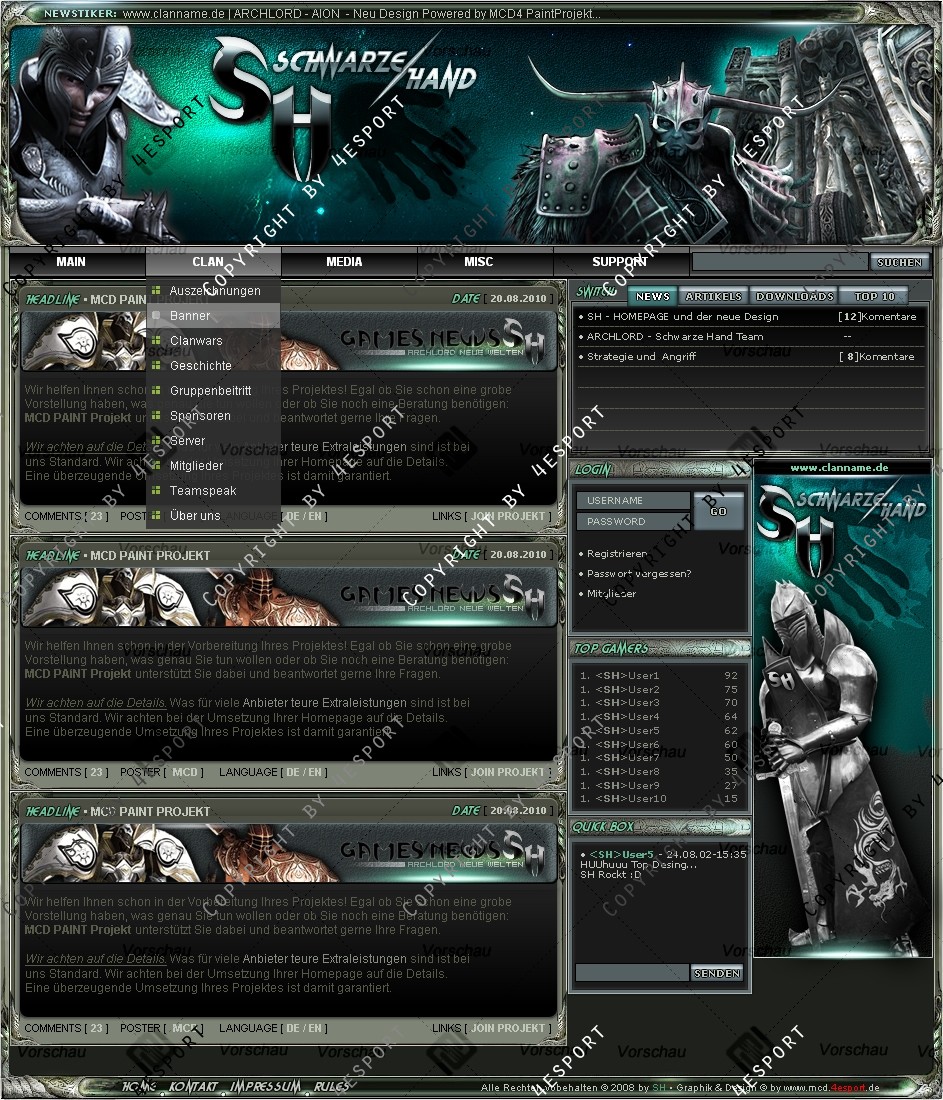Click second post's 'Wir achten auf die Details' link
943x1100 pixels.
pyautogui.click(x=95, y=703)
